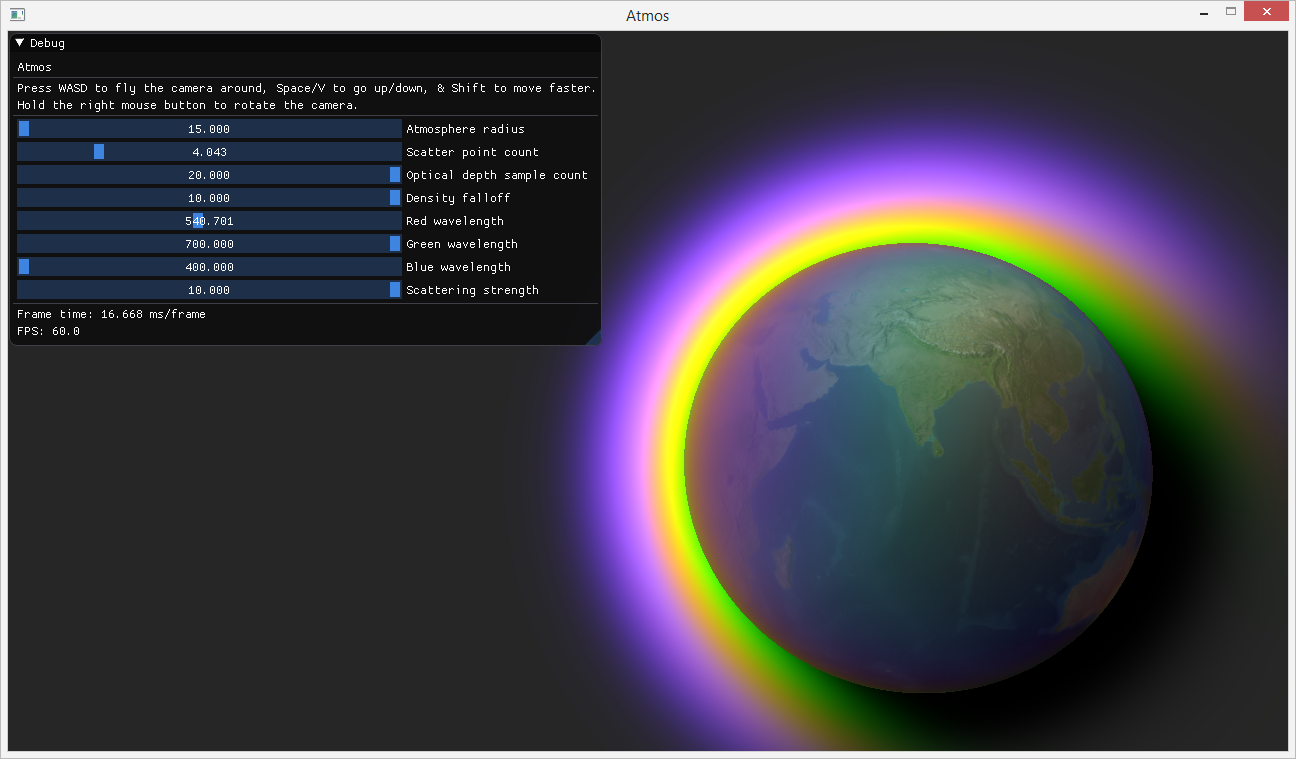Image resolution: width=1296 pixels, height=759 pixels.
Task: Click the 'Optical depth sample count' label
Action: (x=497, y=175)
